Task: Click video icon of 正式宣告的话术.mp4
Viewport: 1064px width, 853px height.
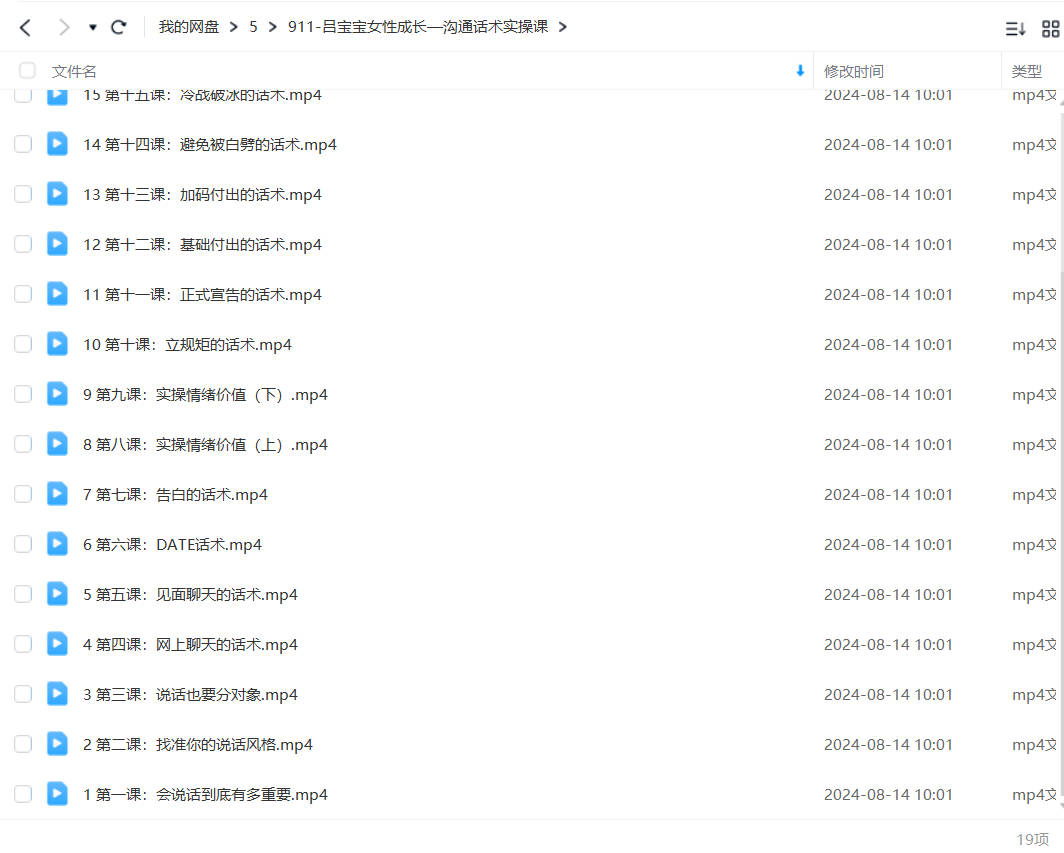Action: pos(57,294)
